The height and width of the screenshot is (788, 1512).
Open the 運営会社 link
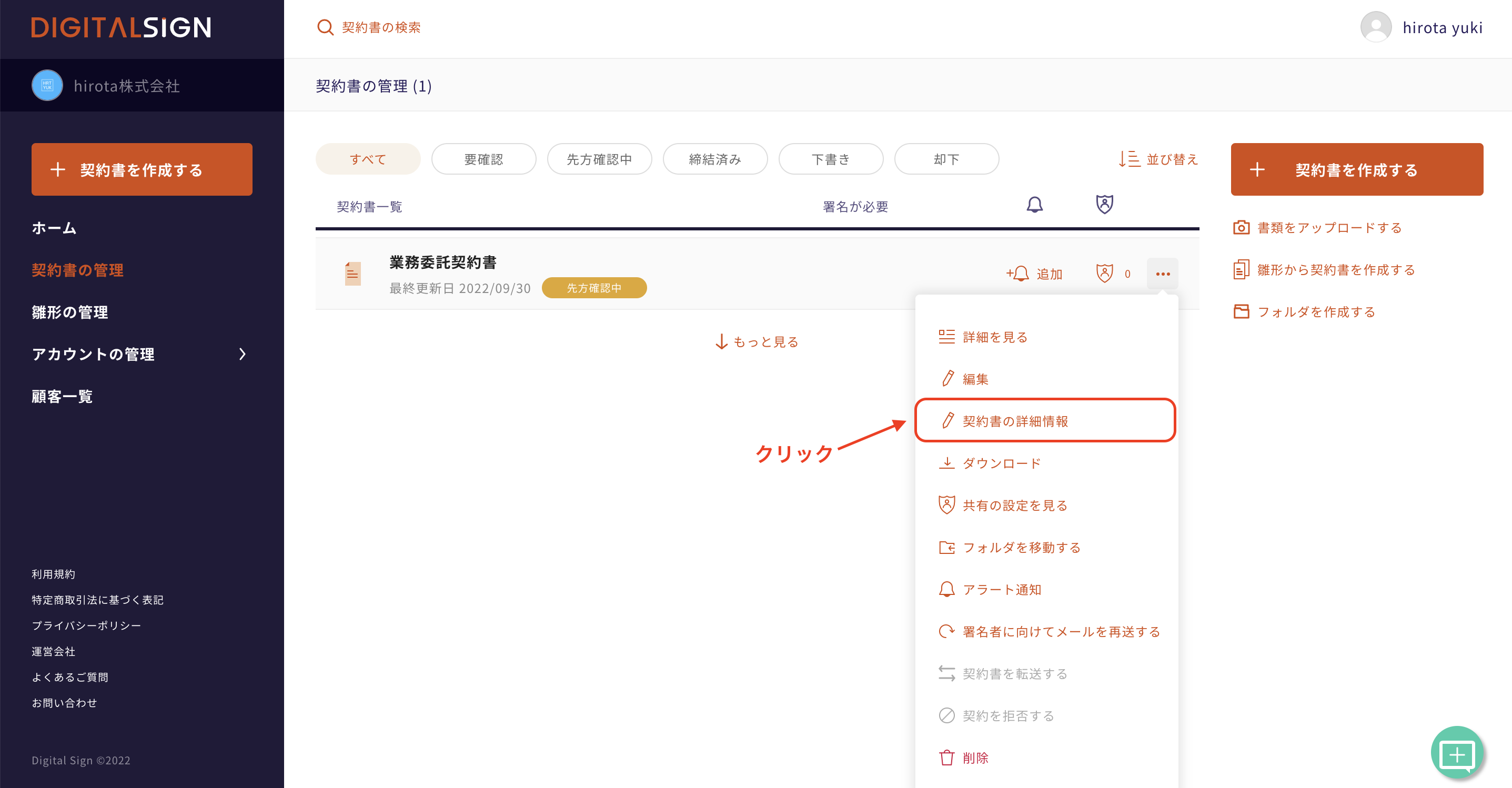click(x=54, y=651)
